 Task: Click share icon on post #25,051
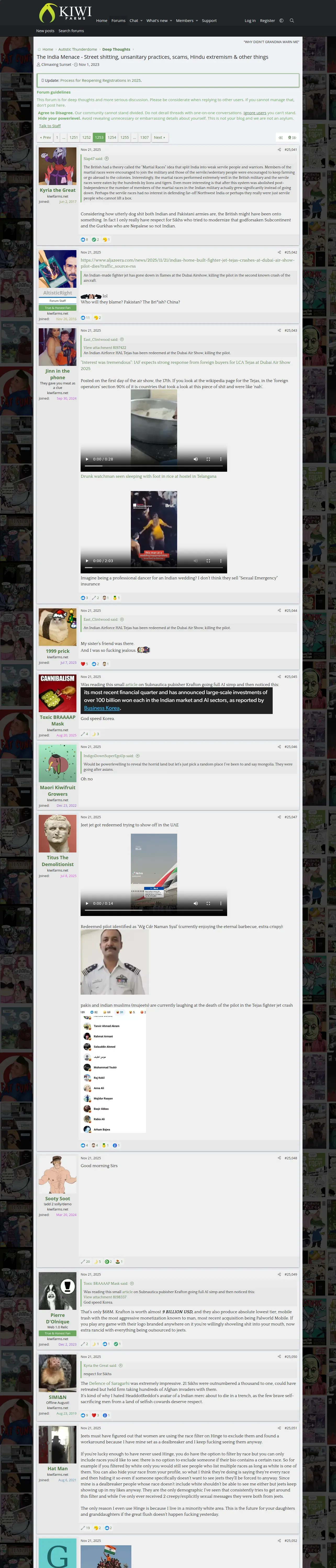coord(279,1428)
